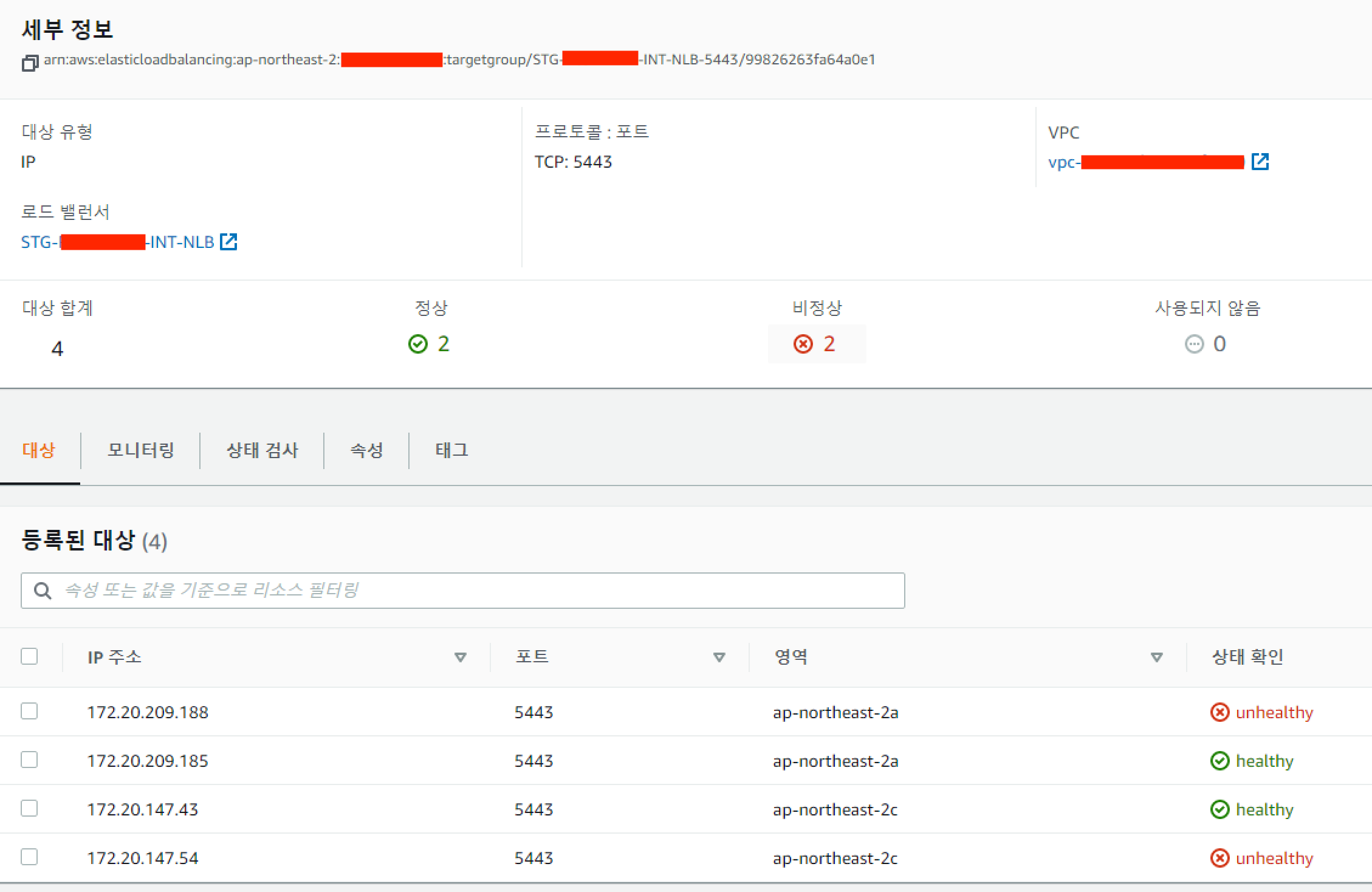Click the green healthy count check icon
The image size is (1372, 892).
[x=418, y=344]
